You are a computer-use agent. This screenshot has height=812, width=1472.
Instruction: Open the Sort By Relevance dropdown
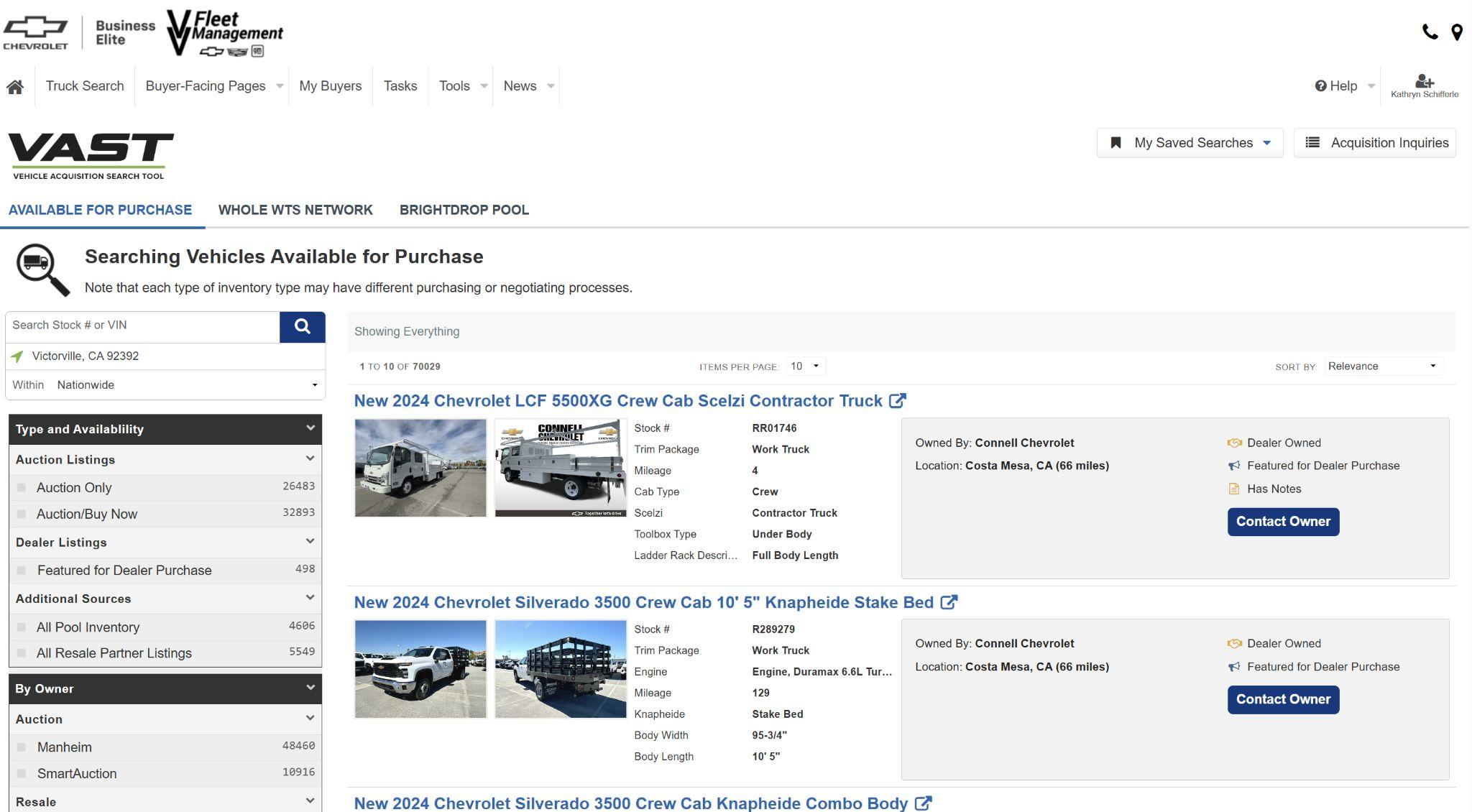click(1381, 366)
